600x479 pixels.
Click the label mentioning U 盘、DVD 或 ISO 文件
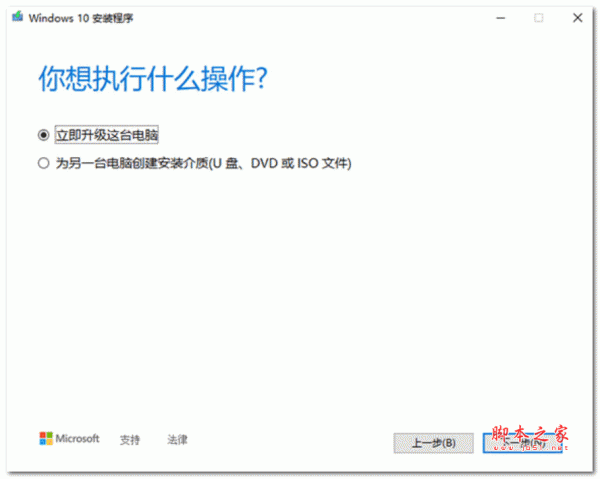tap(204, 163)
